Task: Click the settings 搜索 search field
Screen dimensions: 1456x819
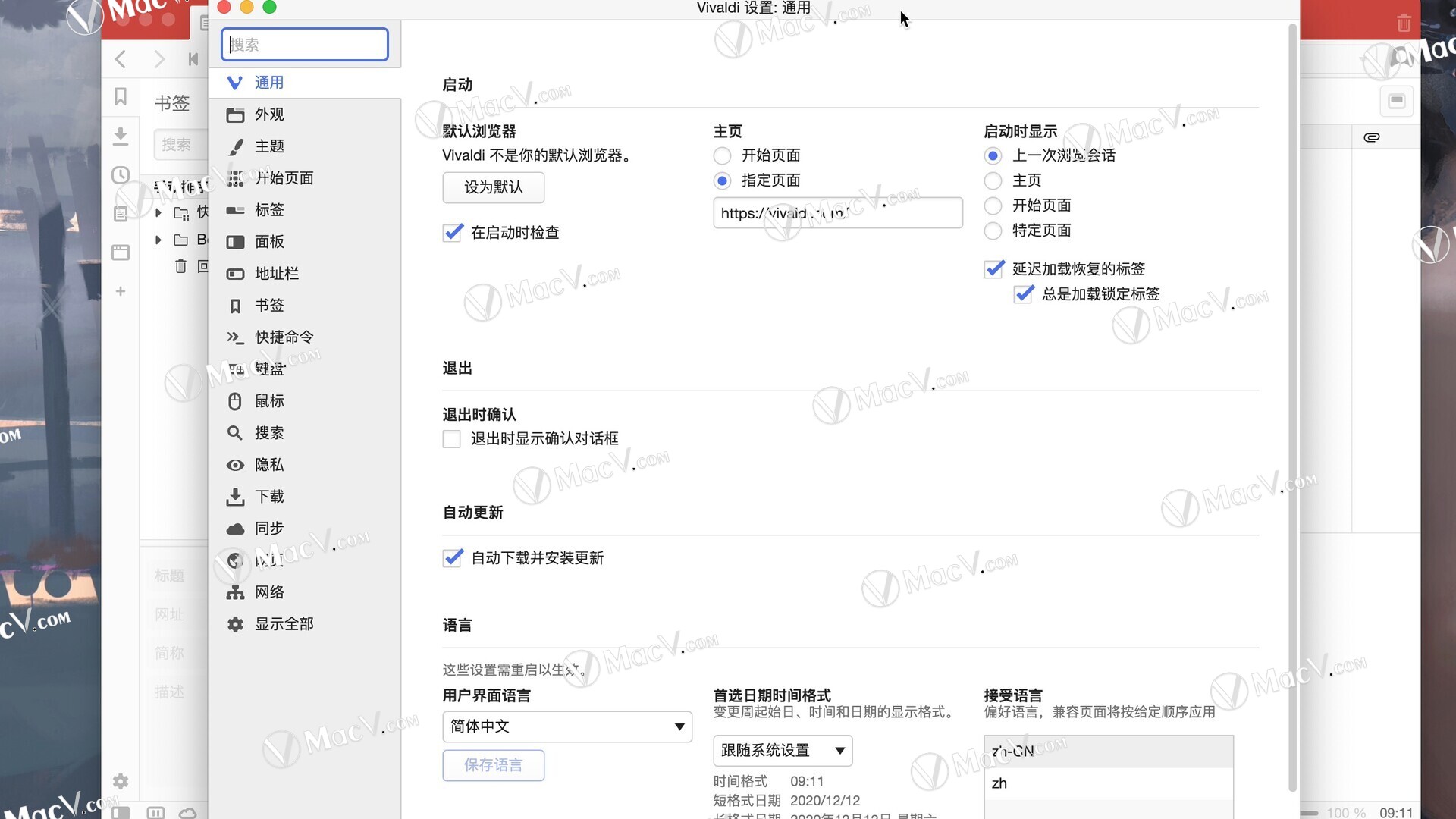Action: click(x=305, y=45)
